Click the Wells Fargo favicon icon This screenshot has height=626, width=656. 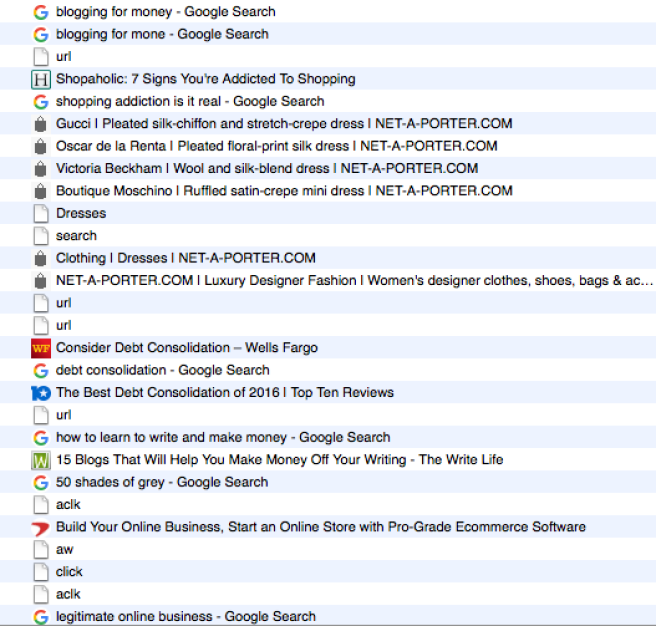40,348
